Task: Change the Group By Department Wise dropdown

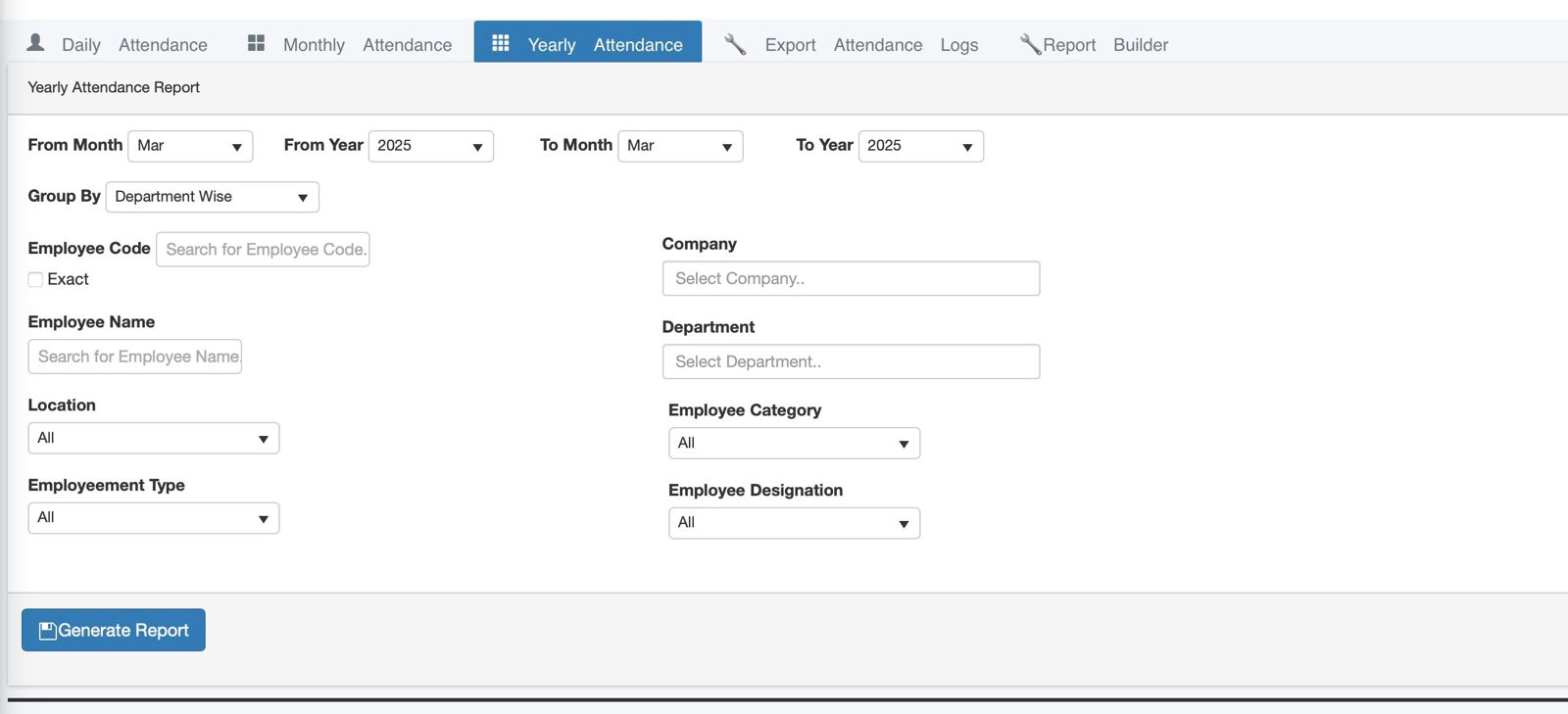Action: (212, 197)
